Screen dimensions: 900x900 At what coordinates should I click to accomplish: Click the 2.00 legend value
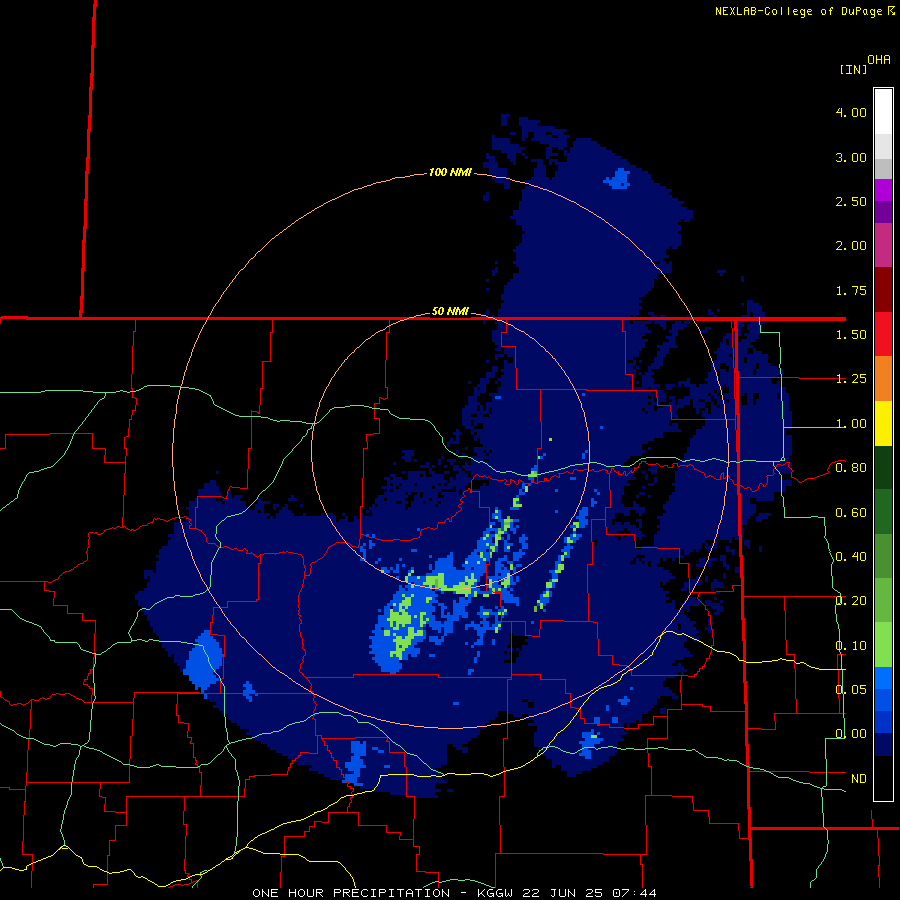click(851, 246)
